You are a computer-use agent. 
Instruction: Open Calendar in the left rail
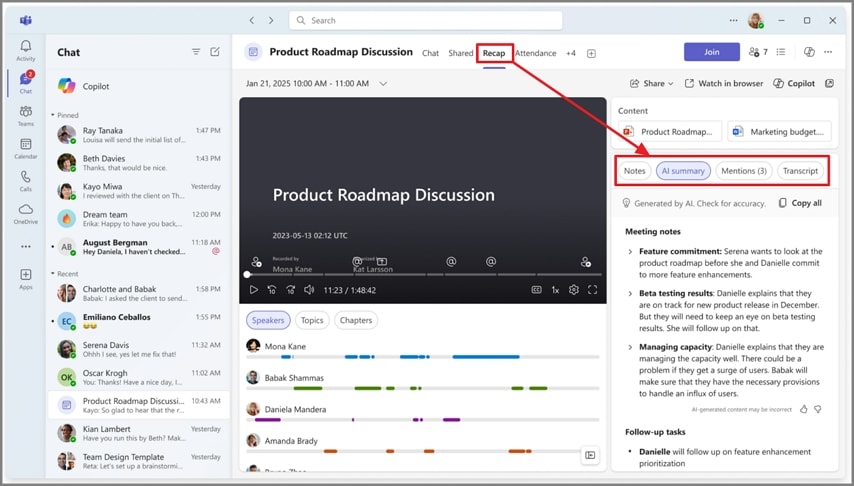pos(26,148)
